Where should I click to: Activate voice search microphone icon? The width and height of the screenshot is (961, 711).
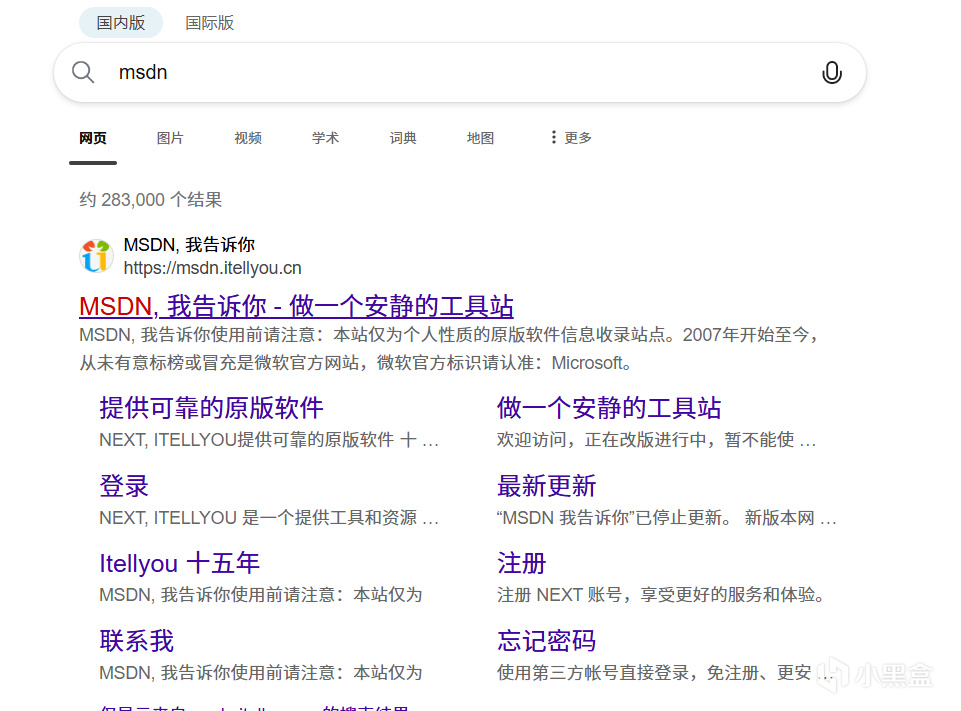click(831, 72)
